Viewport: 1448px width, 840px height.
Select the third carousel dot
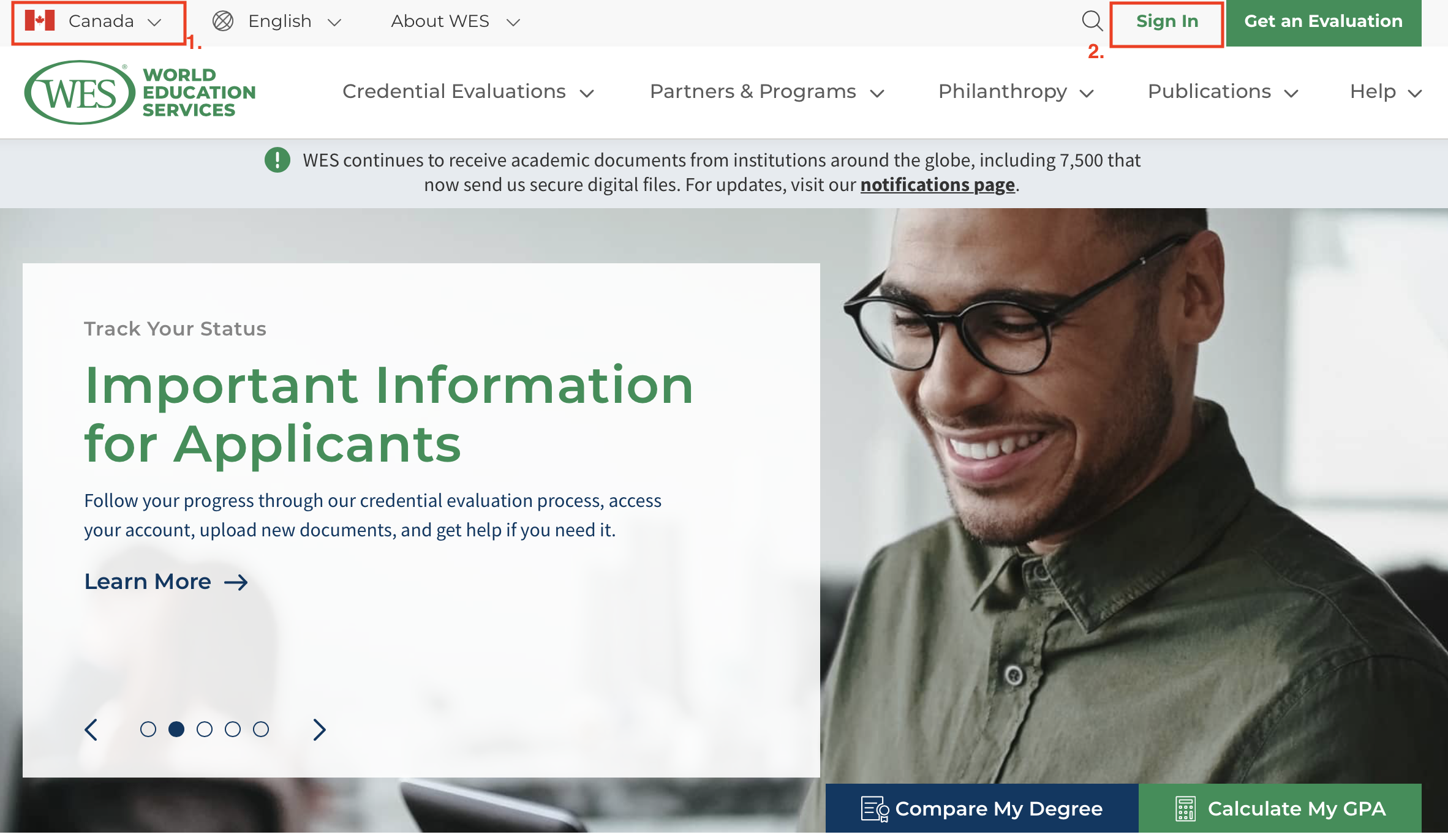point(205,729)
